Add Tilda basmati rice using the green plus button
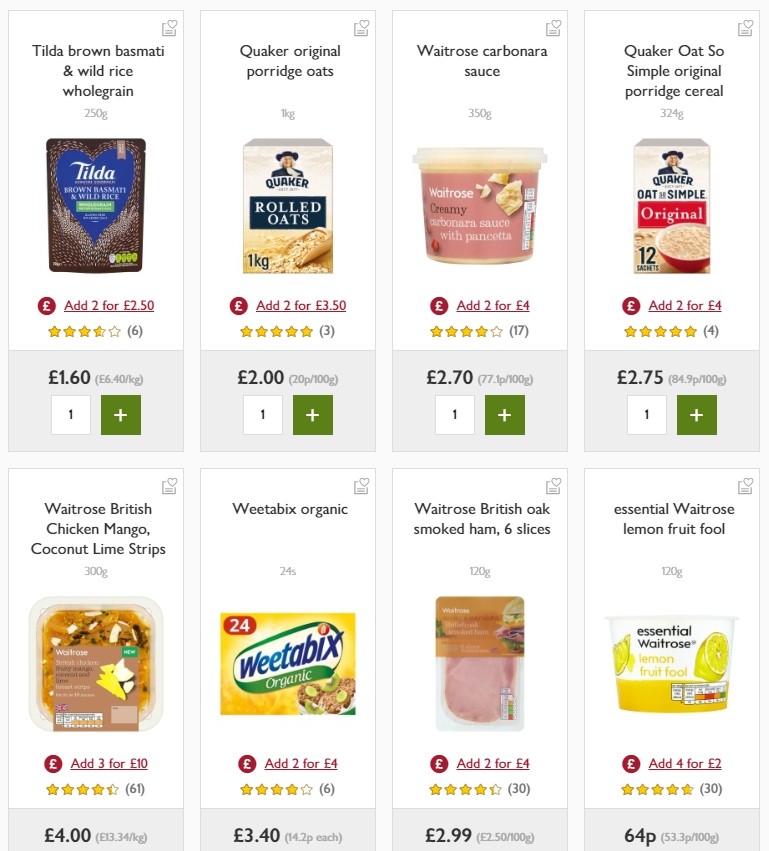The height and width of the screenshot is (851, 769). (x=121, y=414)
